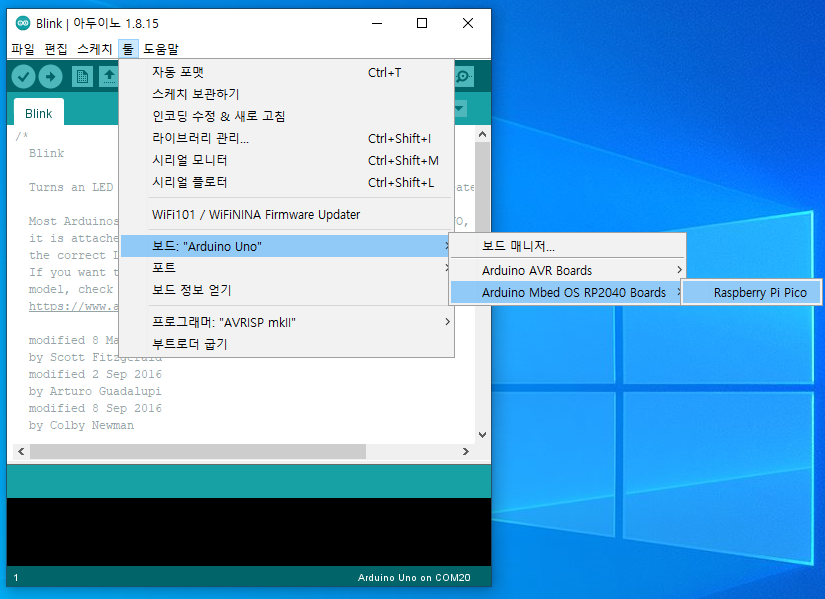
Task: Choose 부트로더 굽기
Action: coord(287,344)
